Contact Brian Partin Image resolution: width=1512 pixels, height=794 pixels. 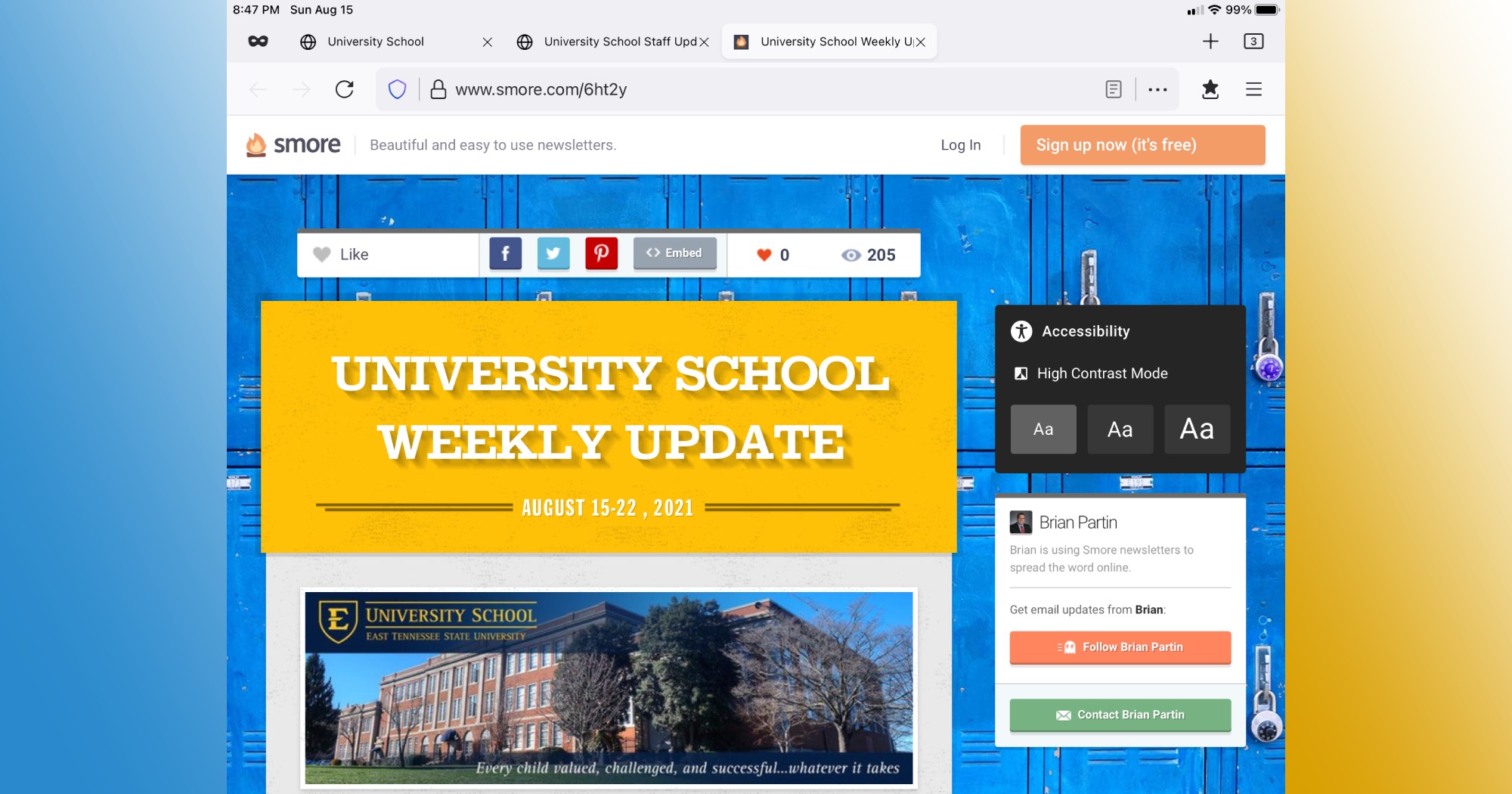[1120, 715]
